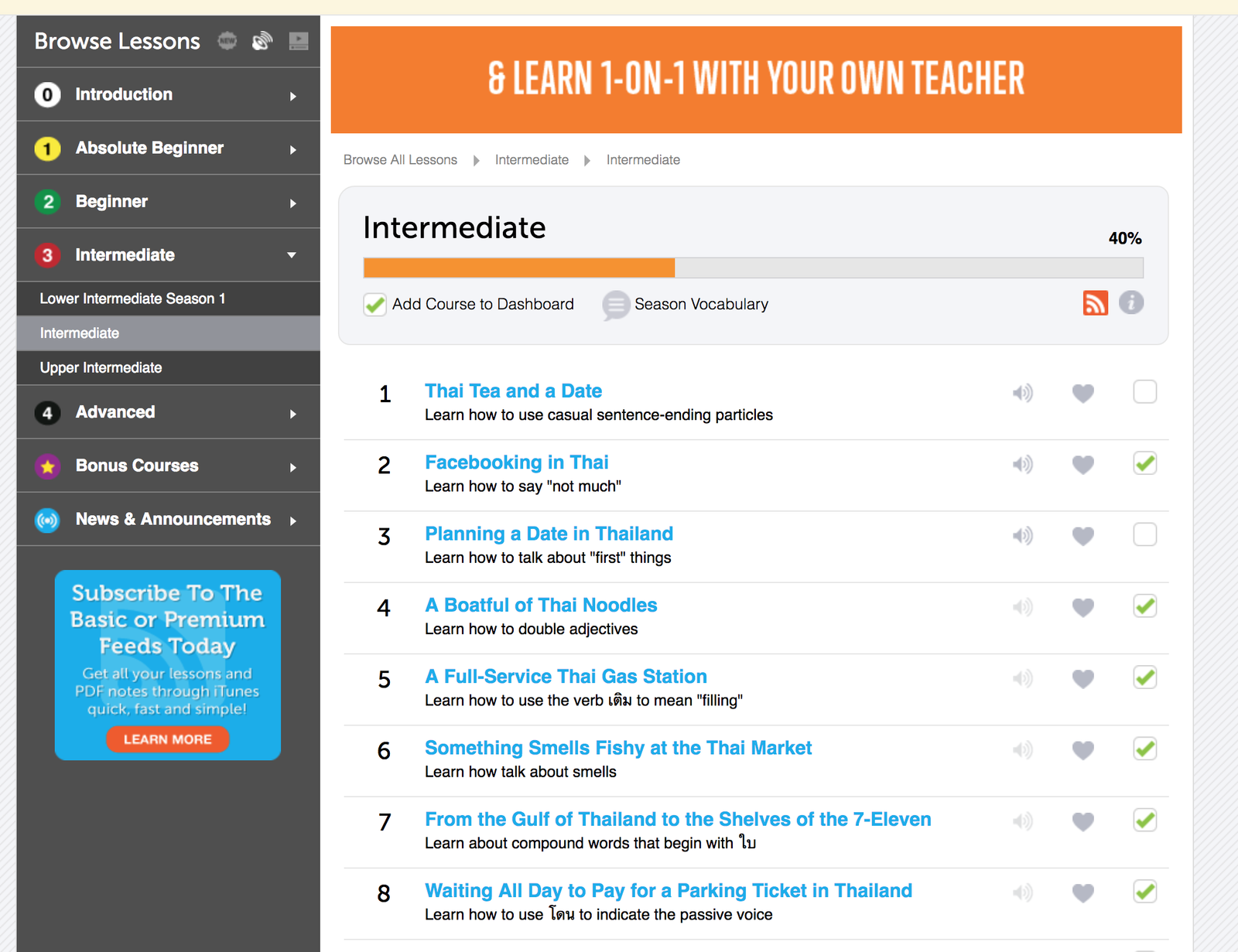Click the Season Vocabulary speech bubble icon
This screenshot has height=952, width=1238.
point(616,305)
